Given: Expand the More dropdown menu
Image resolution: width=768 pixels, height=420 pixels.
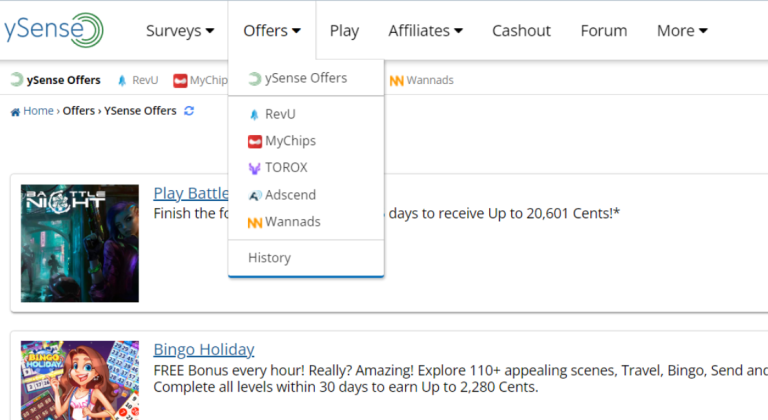Looking at the screenshot, I should coord(682,31).
